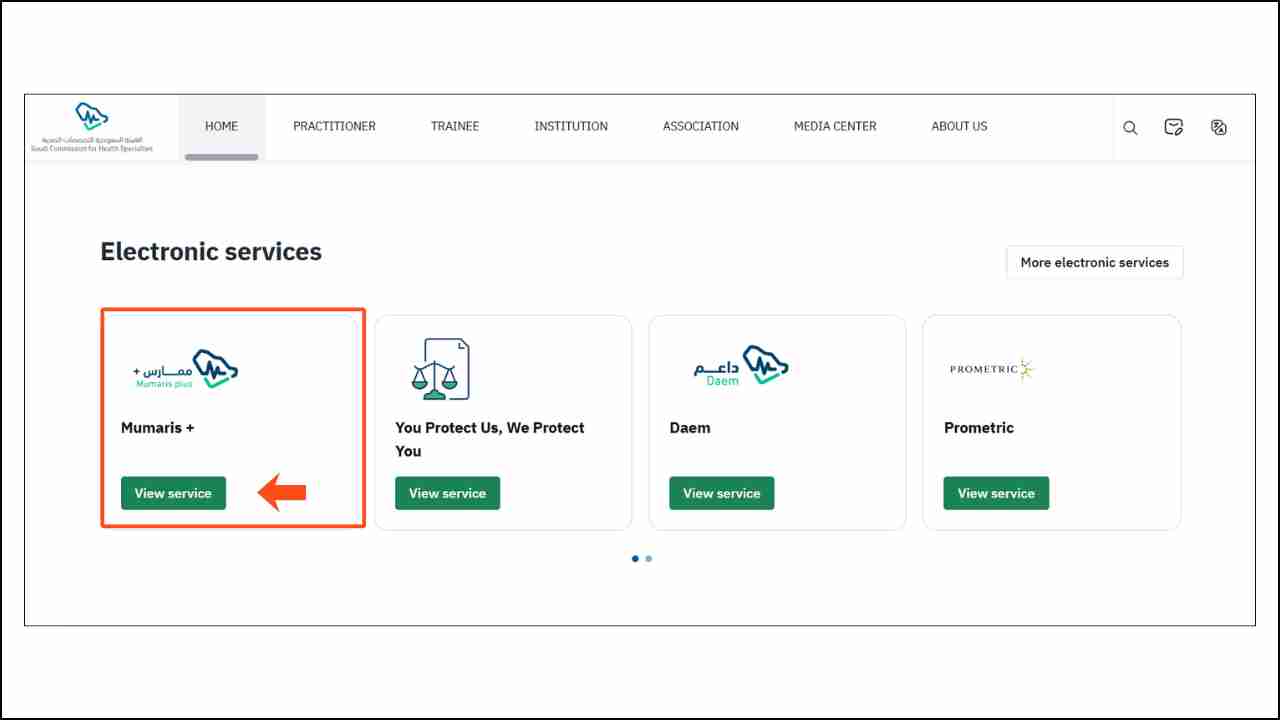This screenshot has height=720, width=1280.
Task: Click the Mumaris Plus service logo
Action: (x=185, y=369)
